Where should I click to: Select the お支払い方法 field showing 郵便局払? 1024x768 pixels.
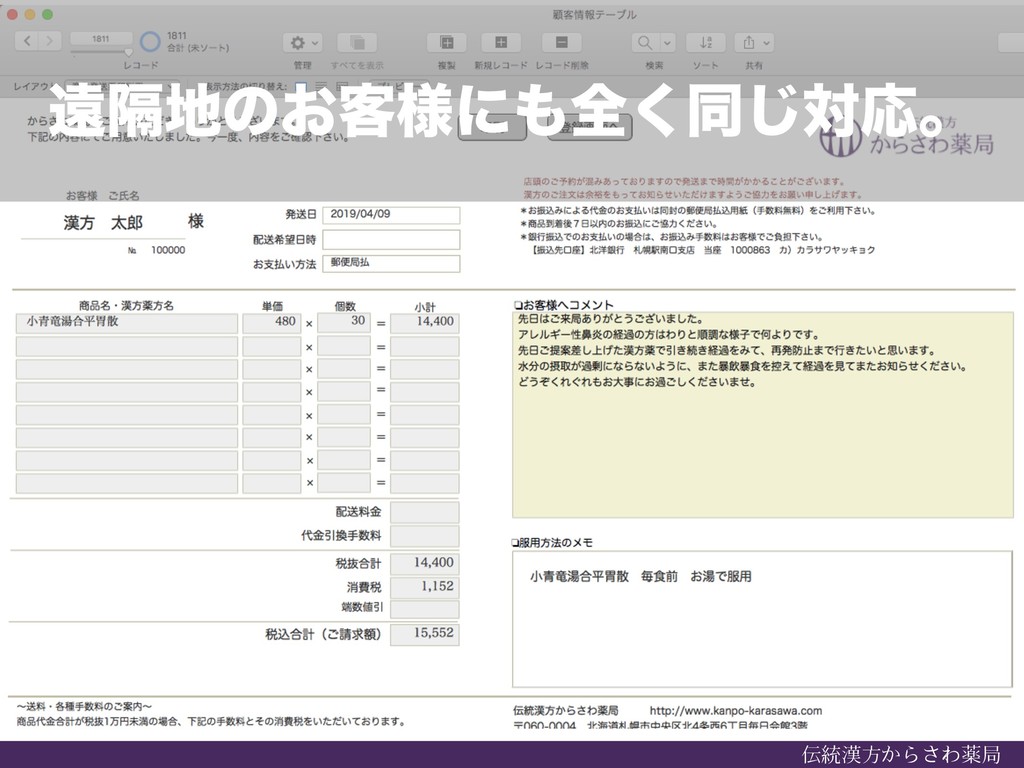coord(391,263)
